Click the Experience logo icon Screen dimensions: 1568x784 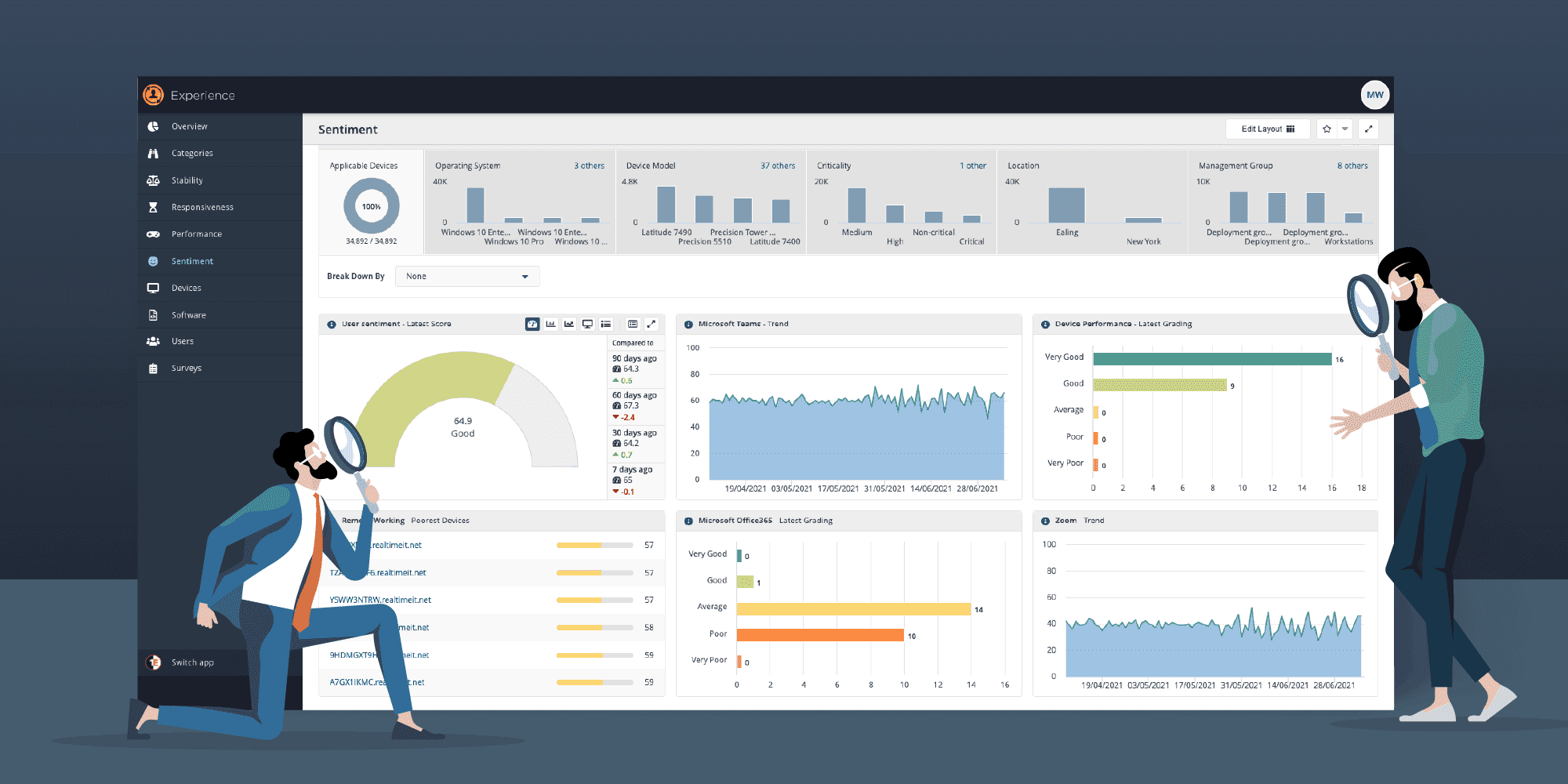coord(153,95)
